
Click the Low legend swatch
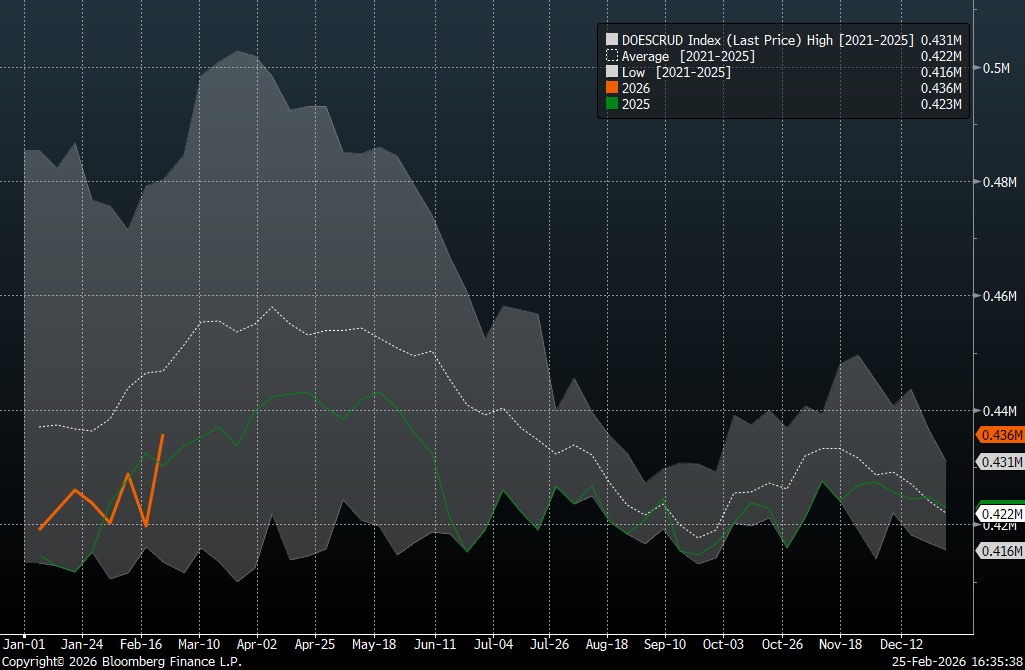(x=613, y=72)
